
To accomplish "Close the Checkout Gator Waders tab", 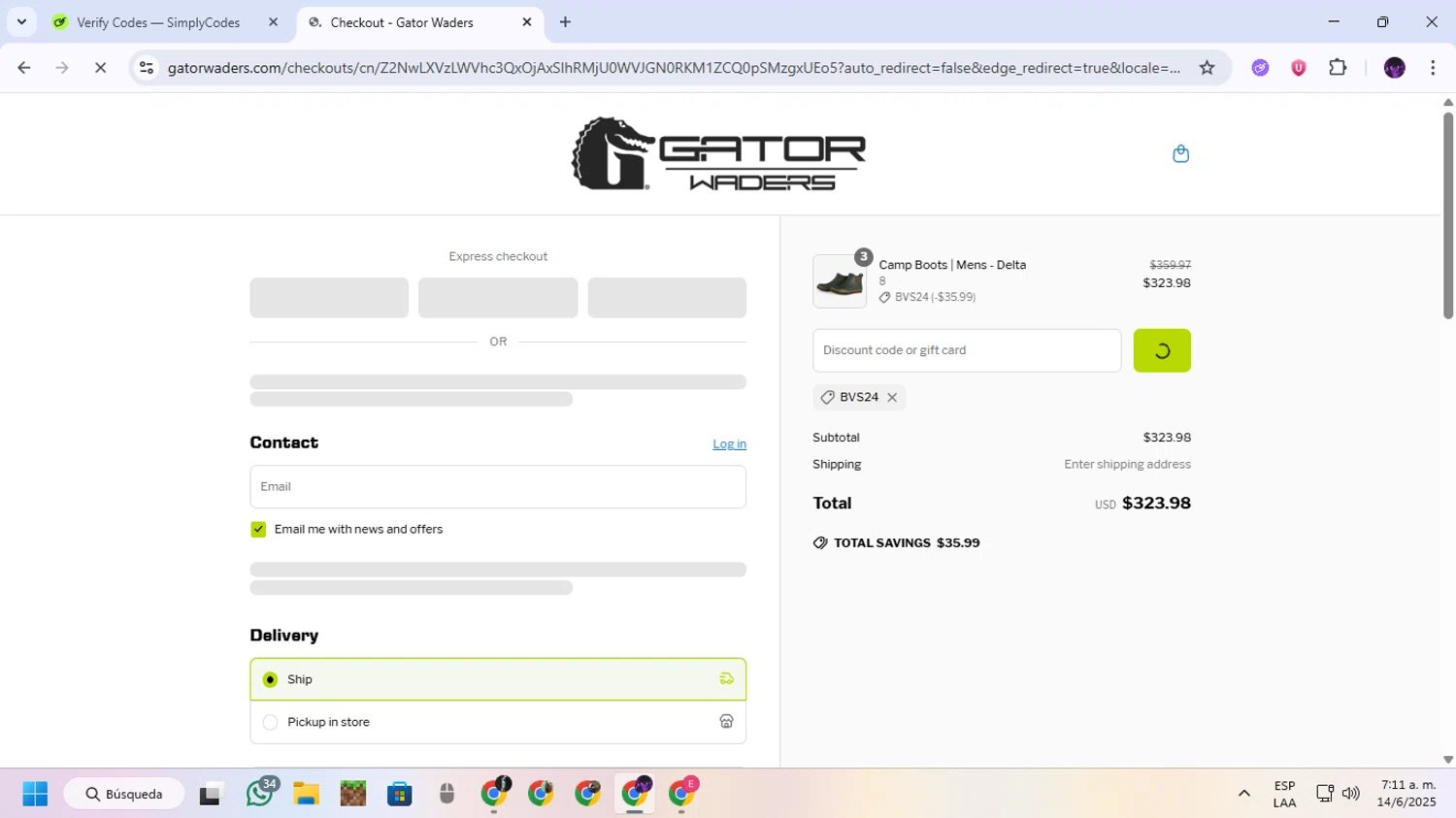I will click(x=527, y=22).
